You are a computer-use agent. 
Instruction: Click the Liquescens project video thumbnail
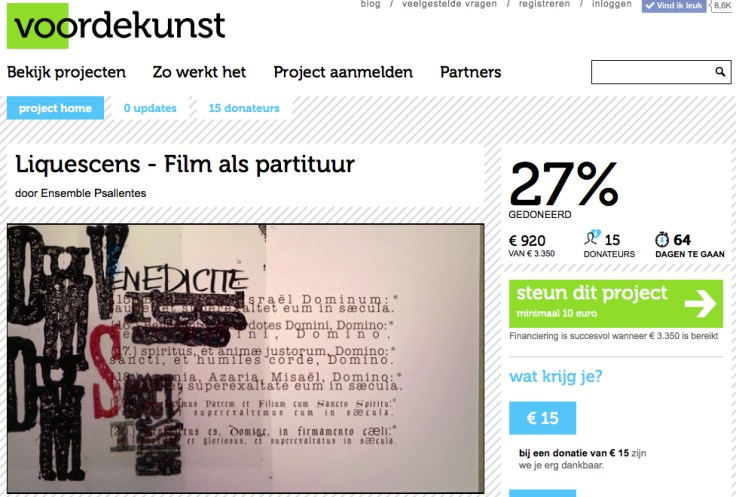pyautogui.click(x=245, y=359)
